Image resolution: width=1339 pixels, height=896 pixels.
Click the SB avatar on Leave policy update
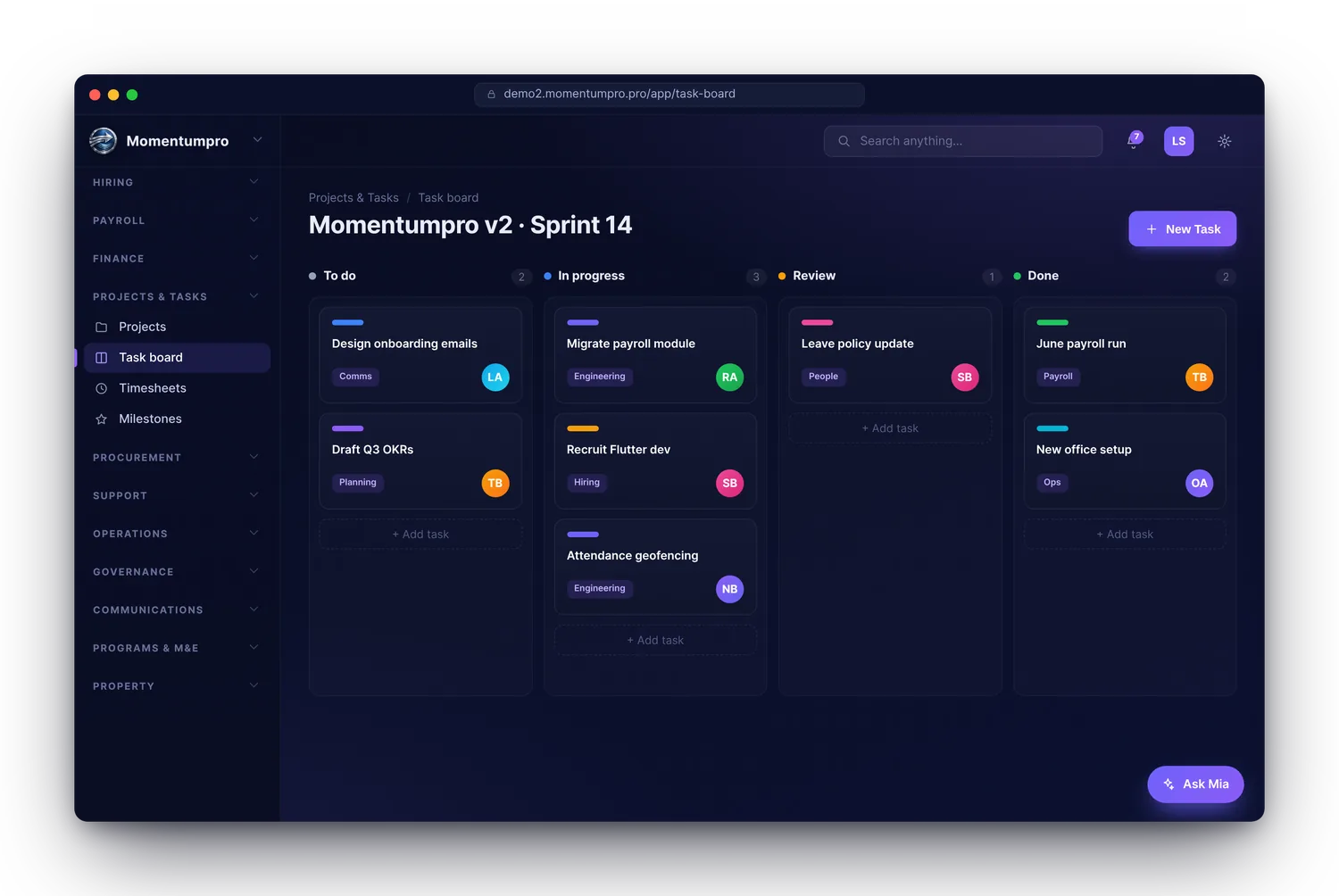965,377
